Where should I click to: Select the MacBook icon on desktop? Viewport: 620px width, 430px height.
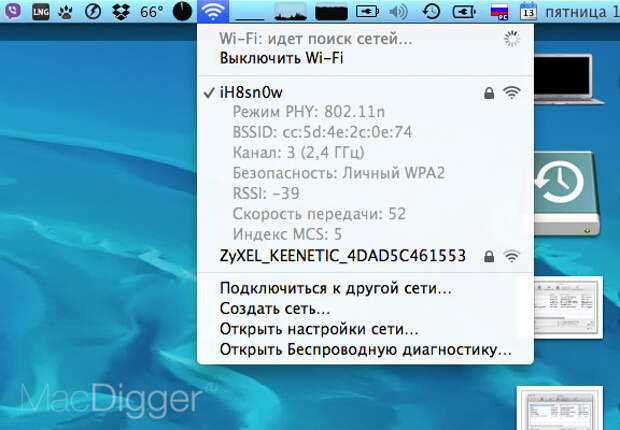pos(567,79)
